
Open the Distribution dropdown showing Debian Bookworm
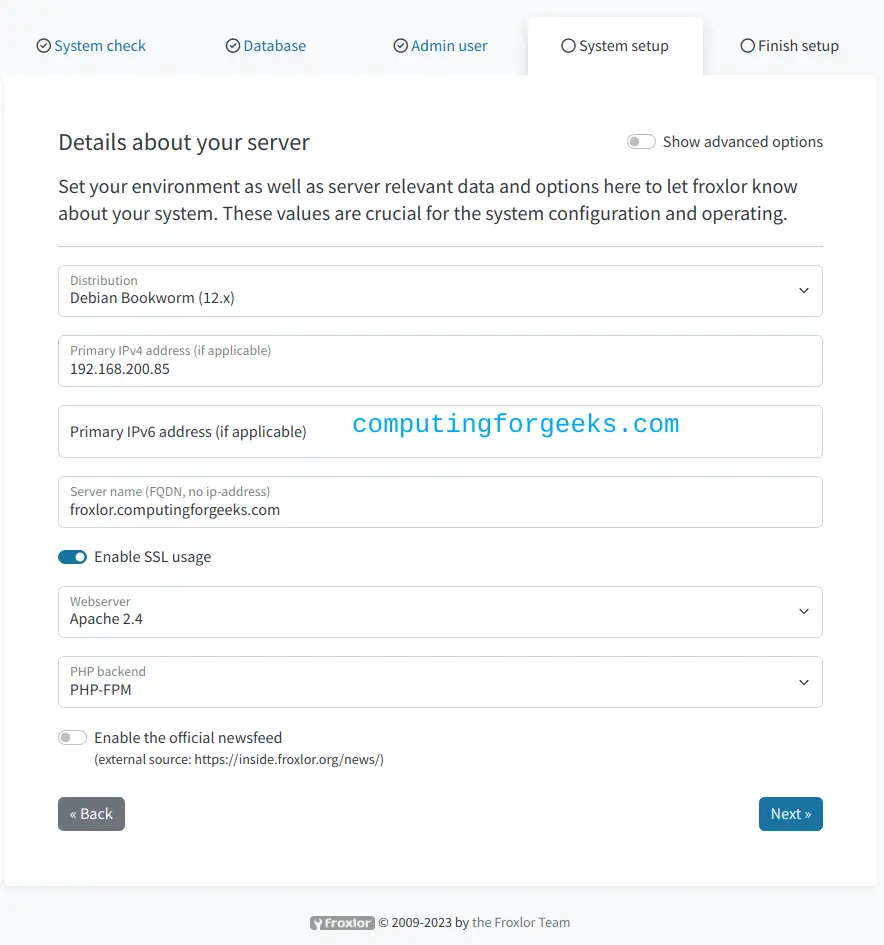(x=440, y=291)
